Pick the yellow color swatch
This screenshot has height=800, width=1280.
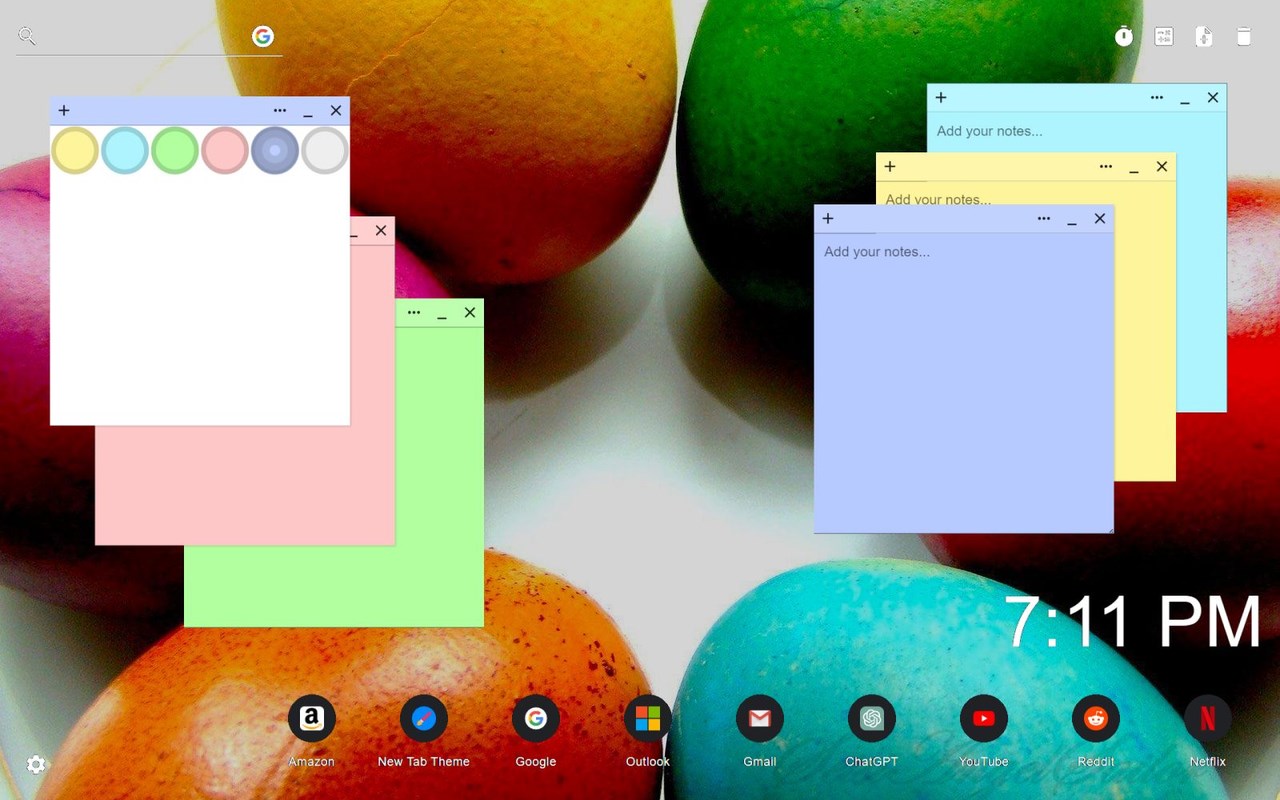pos(75,150)
